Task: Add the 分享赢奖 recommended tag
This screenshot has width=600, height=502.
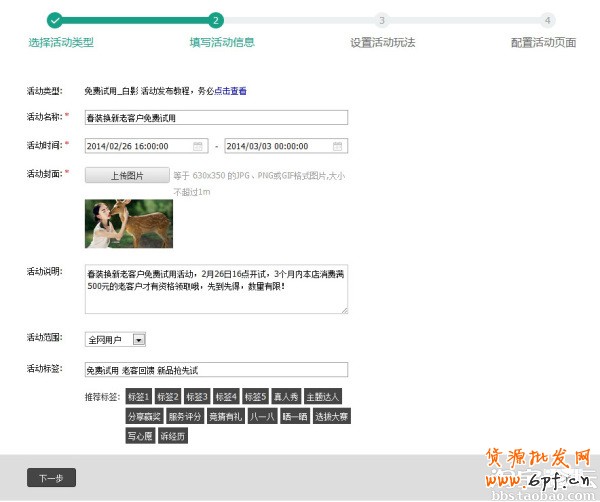Action: click(x=143, y=416)
